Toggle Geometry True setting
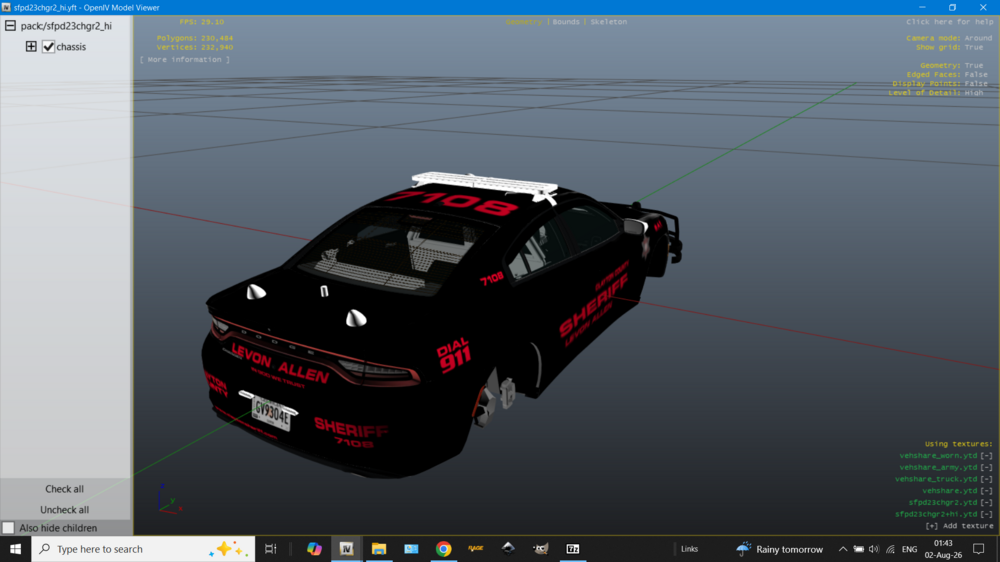This screenshot has width=1000, height=562. tap(951, 66)
